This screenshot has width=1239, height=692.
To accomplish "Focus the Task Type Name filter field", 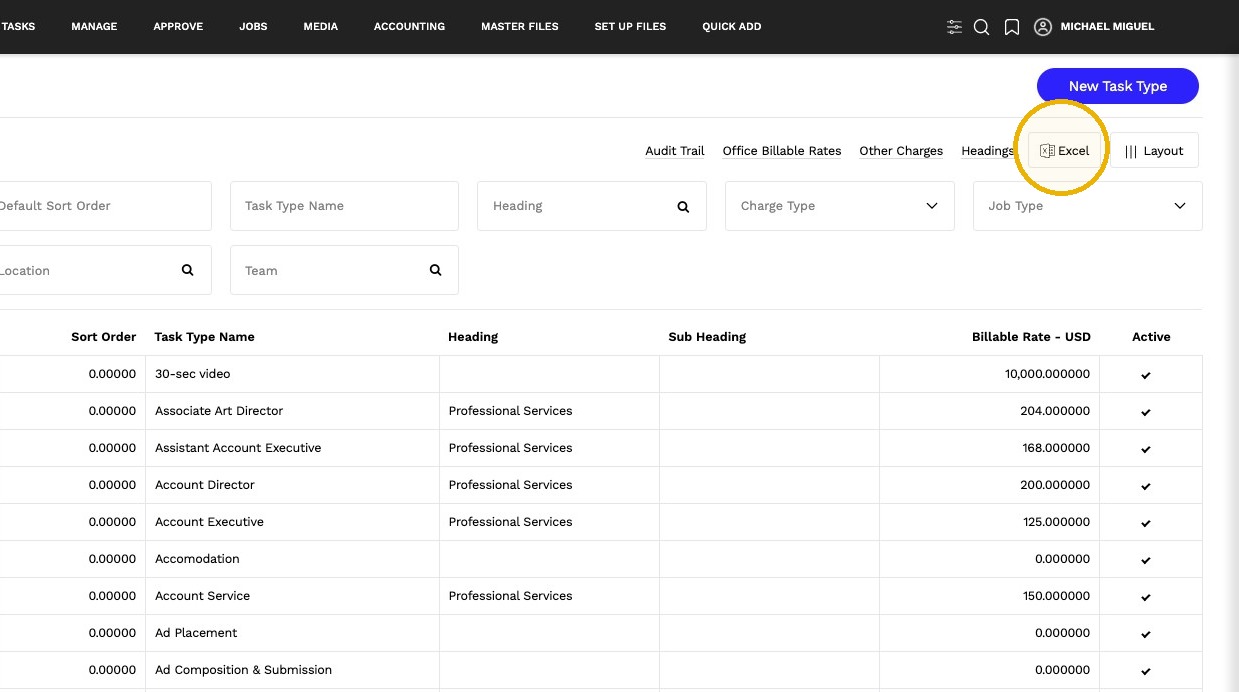I will point(344,206).
